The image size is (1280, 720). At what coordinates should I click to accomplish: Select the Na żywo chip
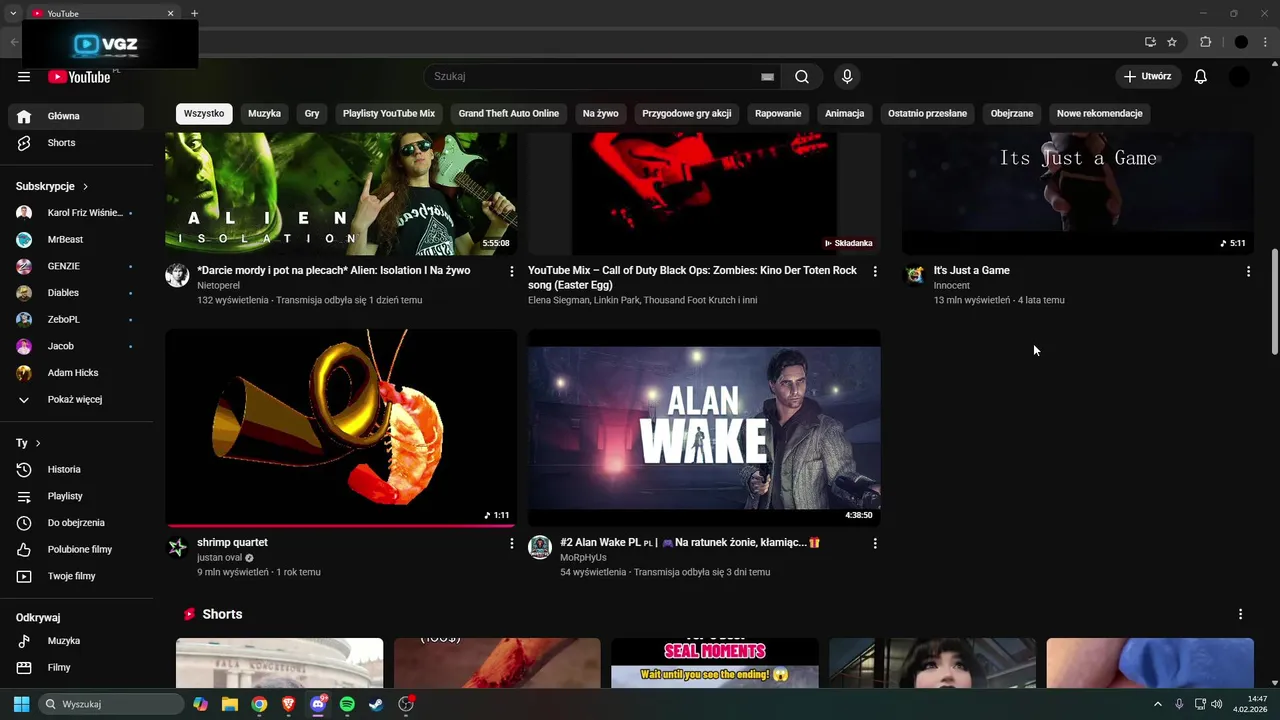pos(601,114)
